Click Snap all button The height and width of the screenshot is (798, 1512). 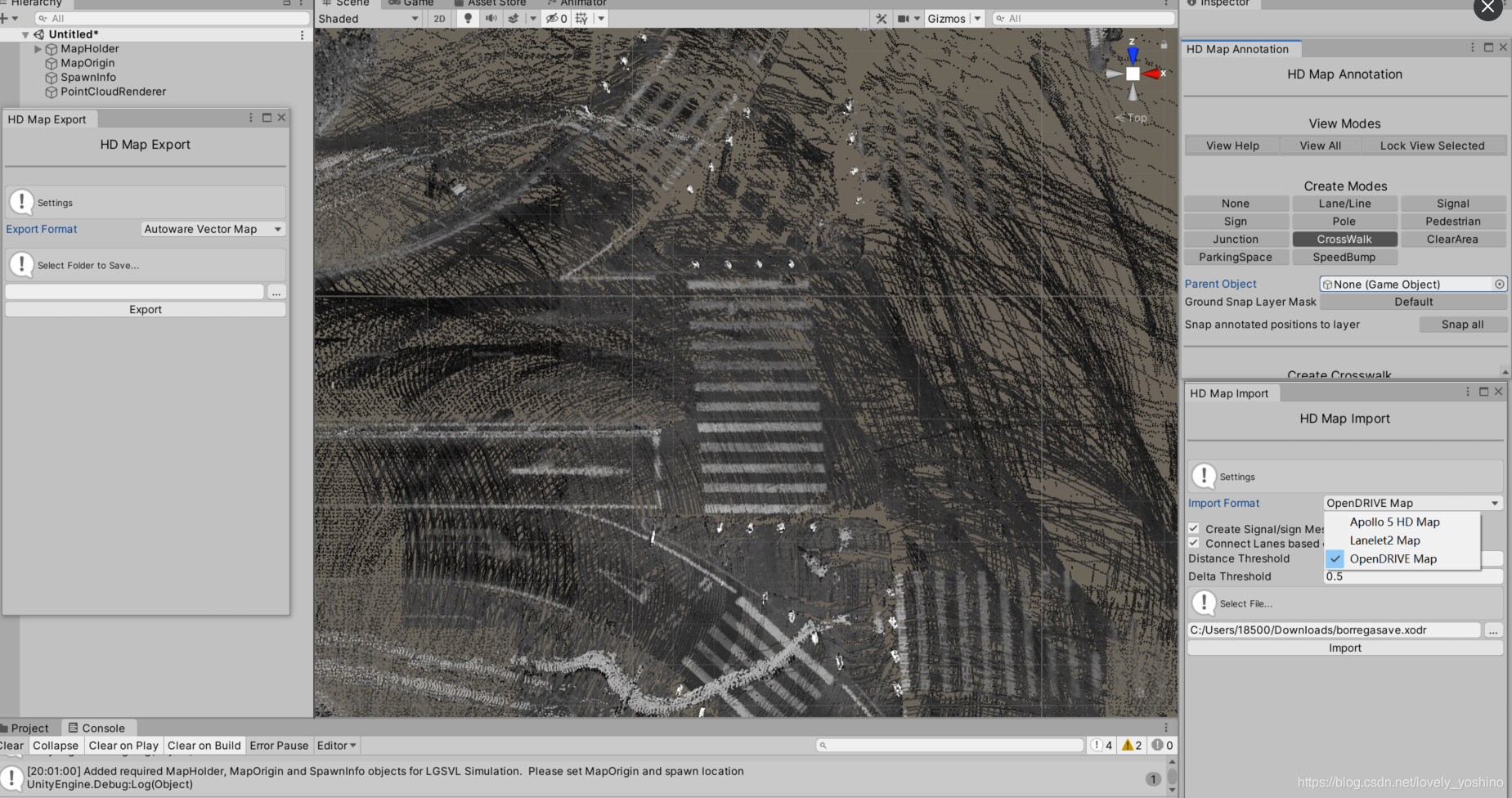[x=1462, y=325]
